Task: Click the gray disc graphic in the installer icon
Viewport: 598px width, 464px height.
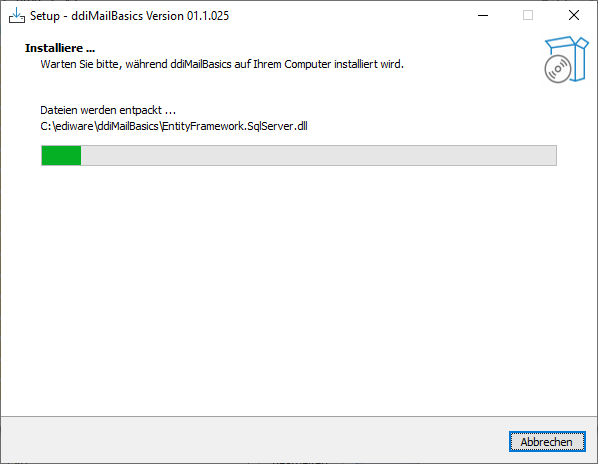Action: tap(558, 69)
